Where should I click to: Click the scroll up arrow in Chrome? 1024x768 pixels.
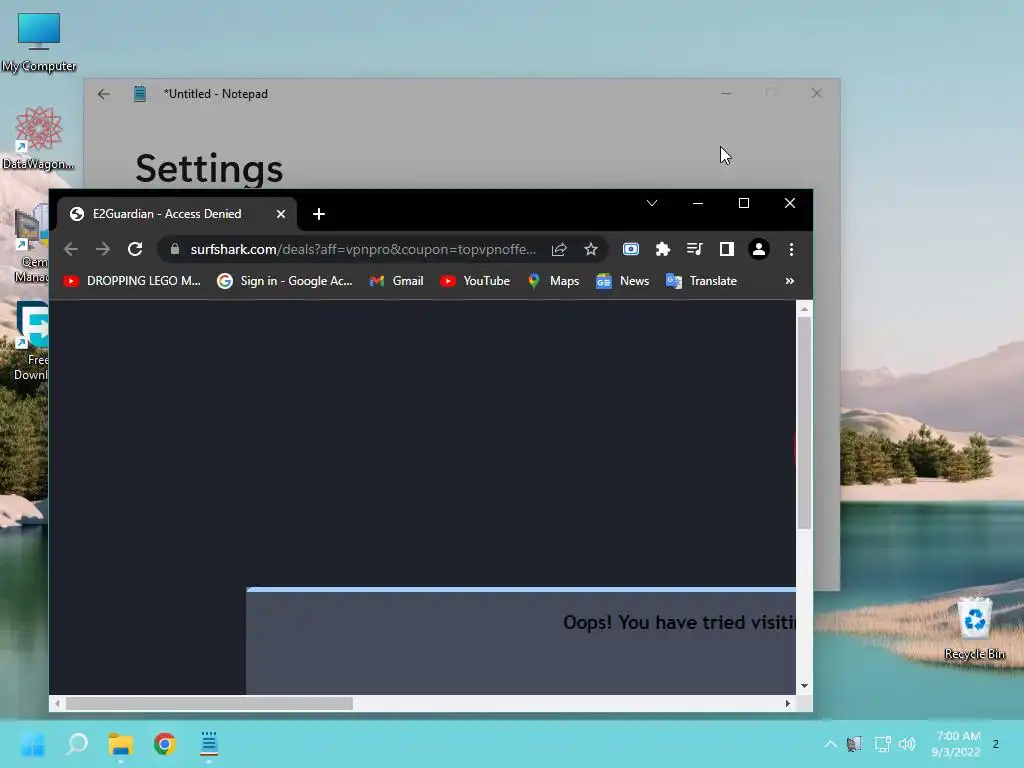pyautogui.click(x=805, y=308)
